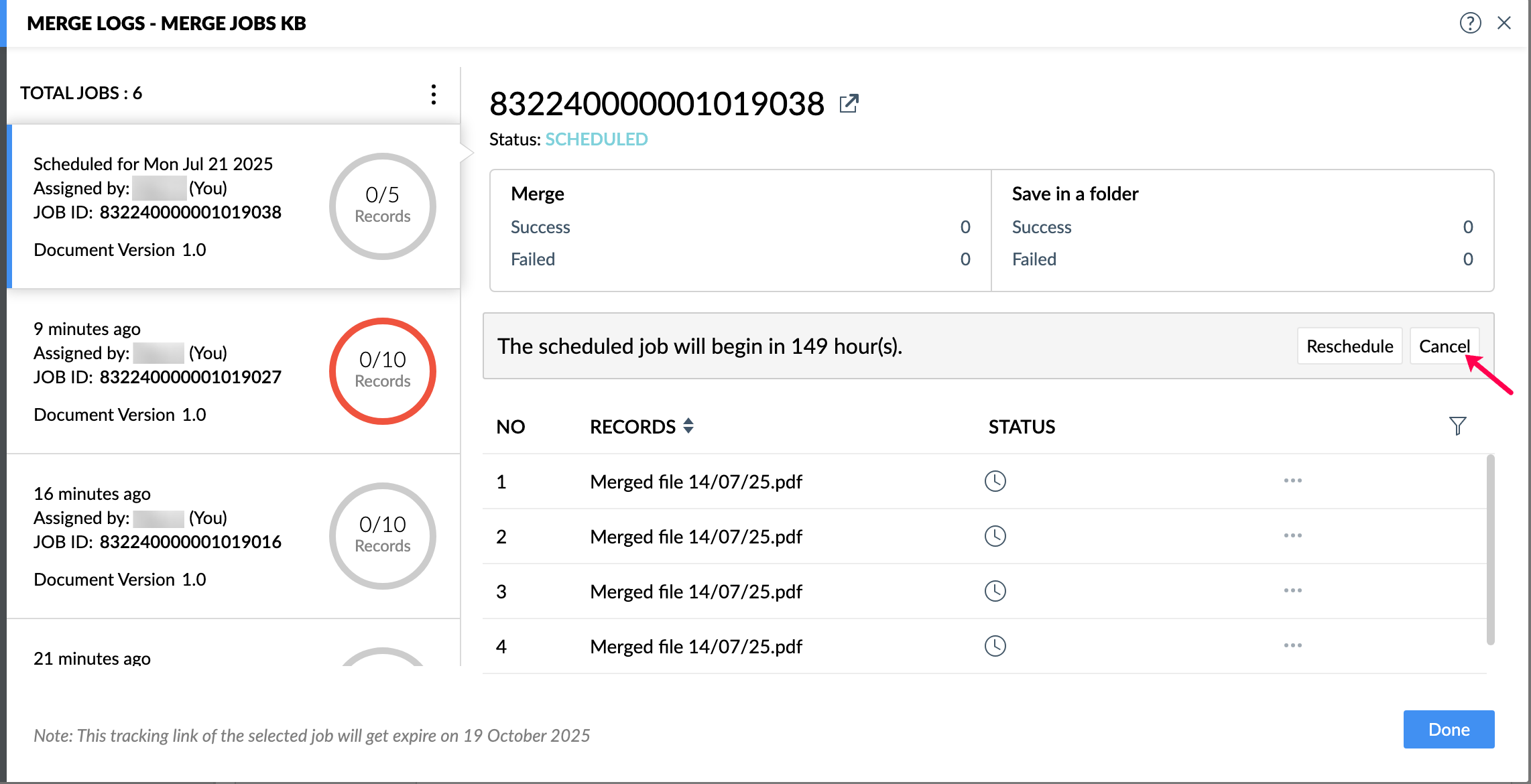Open more options for record 1

1292,481
